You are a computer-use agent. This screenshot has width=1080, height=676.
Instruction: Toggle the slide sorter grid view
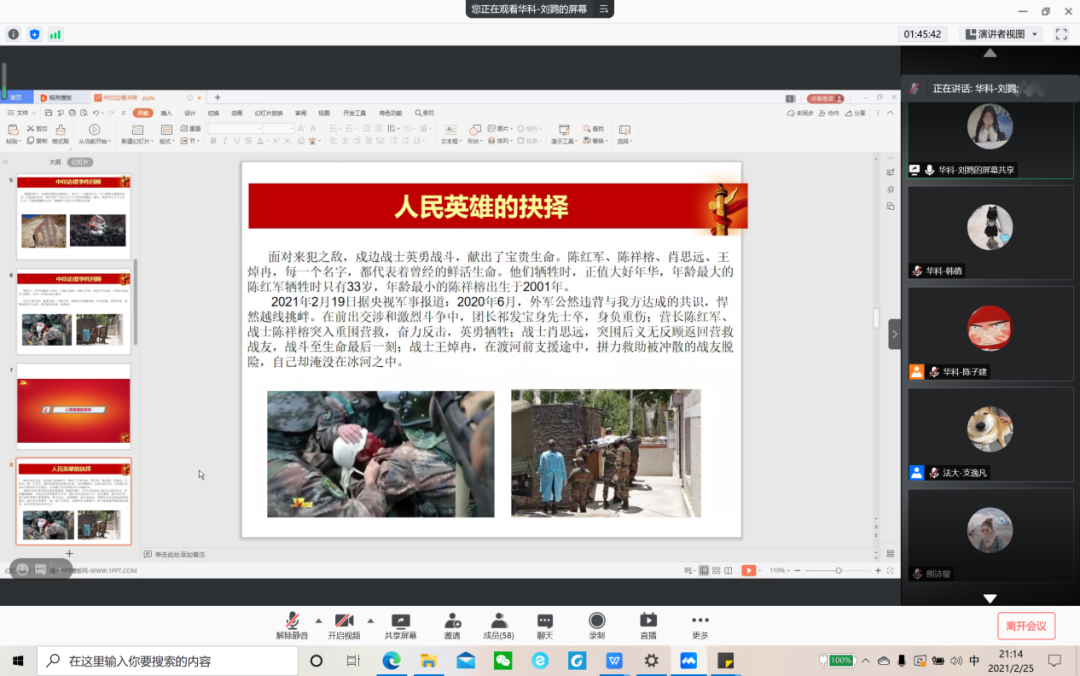(x=717, y=570)
